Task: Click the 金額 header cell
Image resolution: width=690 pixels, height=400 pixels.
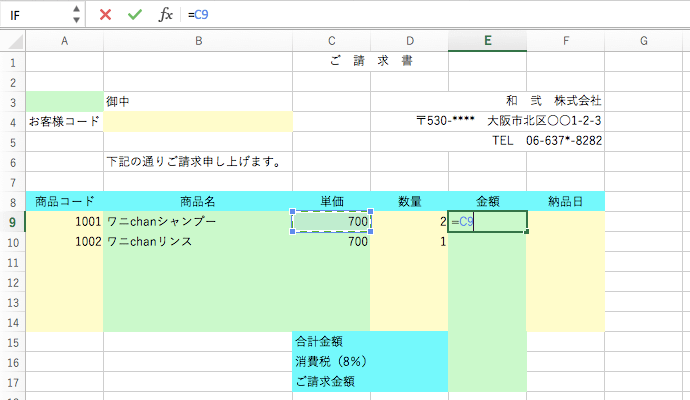Action: 488,202
